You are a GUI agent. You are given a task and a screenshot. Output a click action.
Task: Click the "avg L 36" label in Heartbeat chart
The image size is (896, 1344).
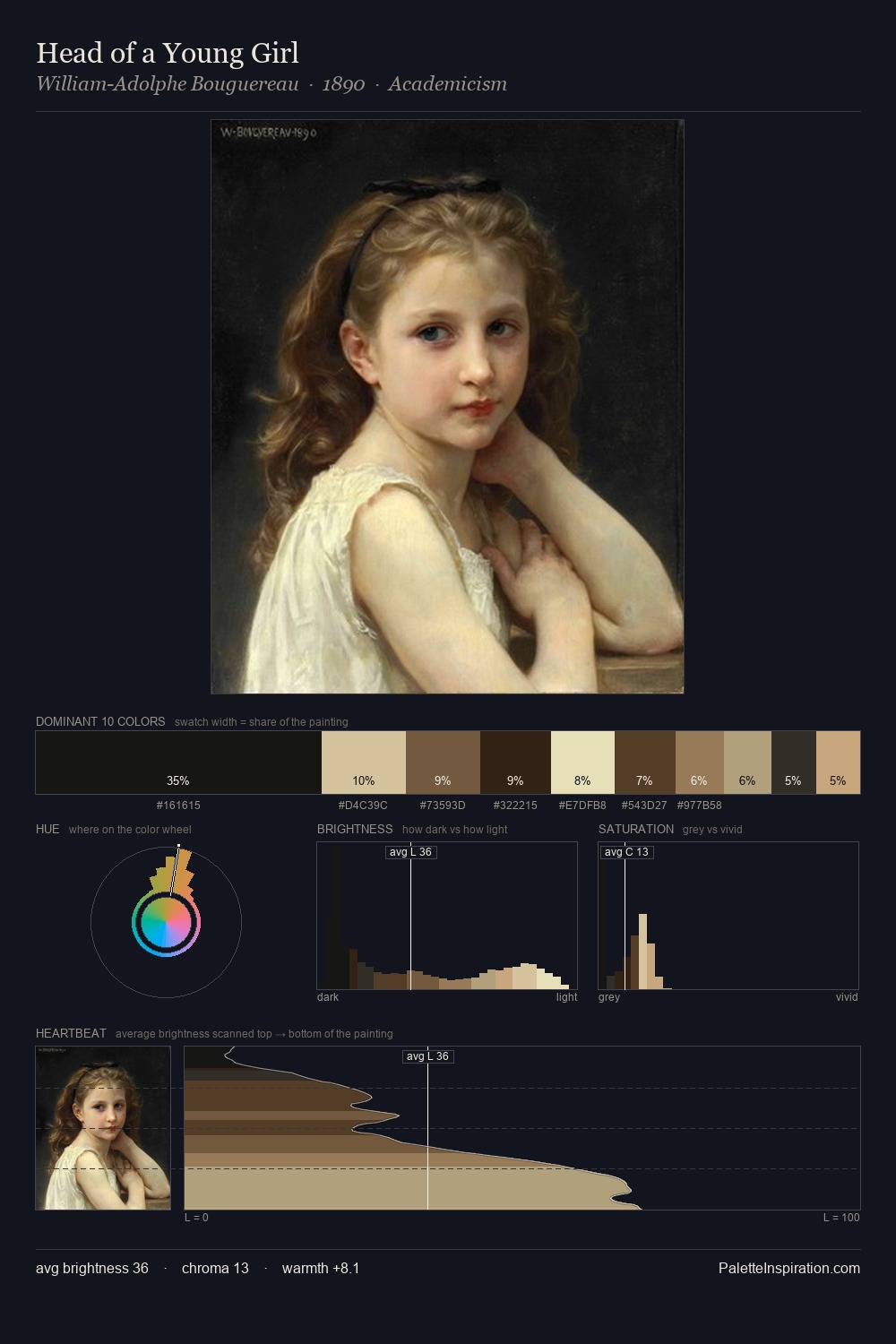tap(427, 1056)
